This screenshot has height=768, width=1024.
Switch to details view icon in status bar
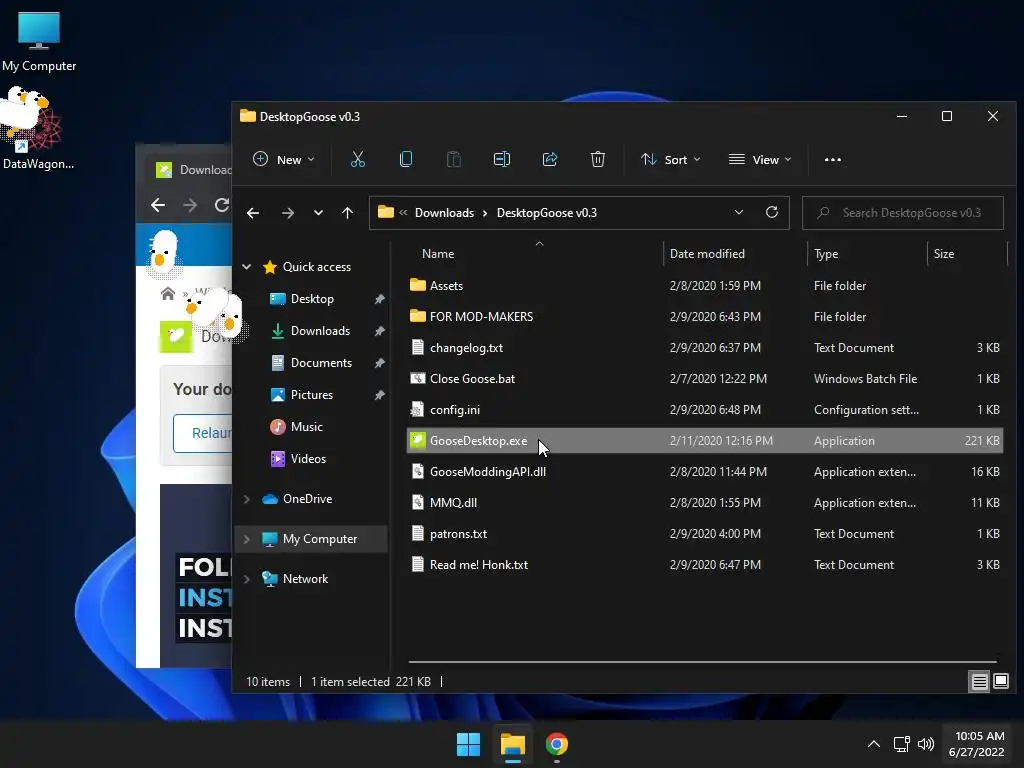click(x=980, y=682)
